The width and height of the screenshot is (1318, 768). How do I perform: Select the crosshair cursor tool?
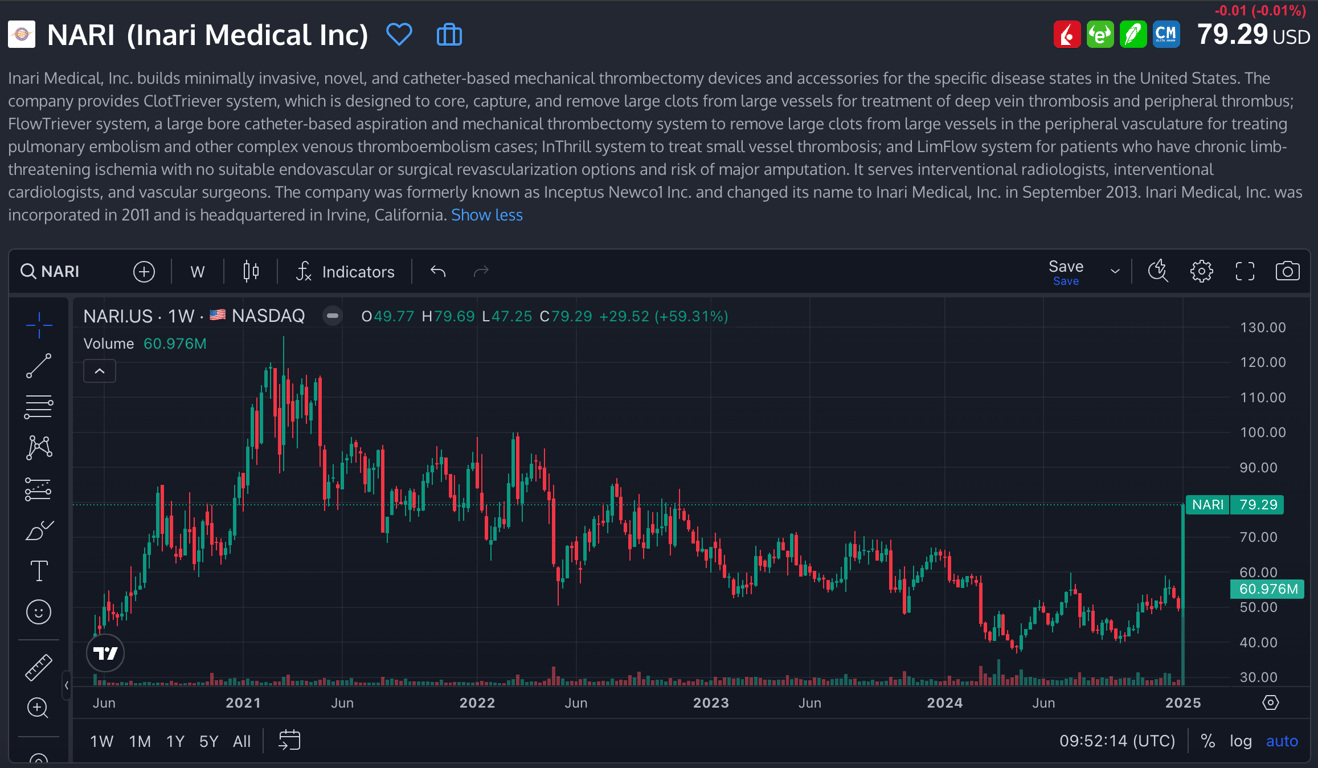[39, 325]
